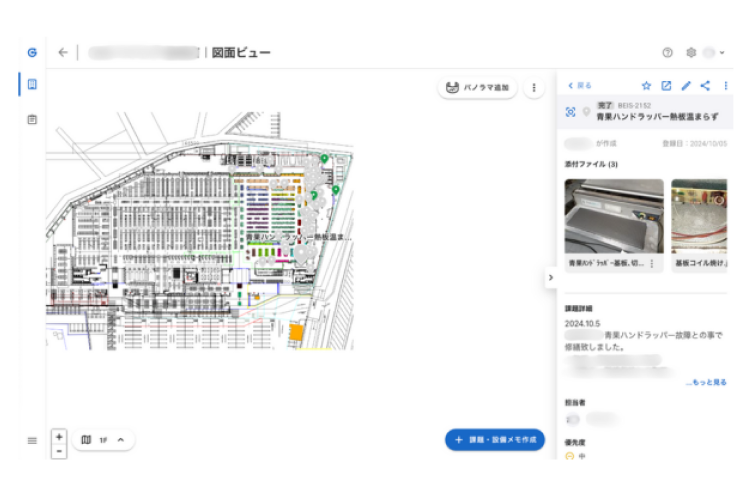Viewport: 750px width, 498px height.
Task: Open the three-dot menu beside パノラマ追加
Action: [534, 88]
